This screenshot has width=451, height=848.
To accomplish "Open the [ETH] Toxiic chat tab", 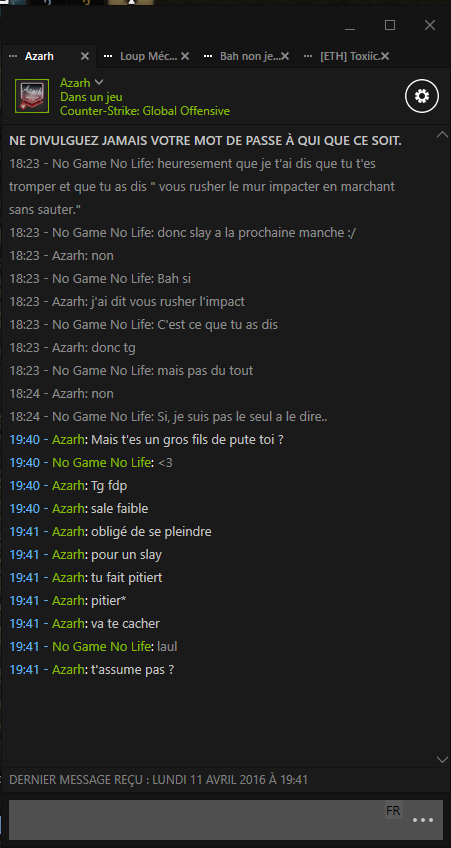I will 350,56.
